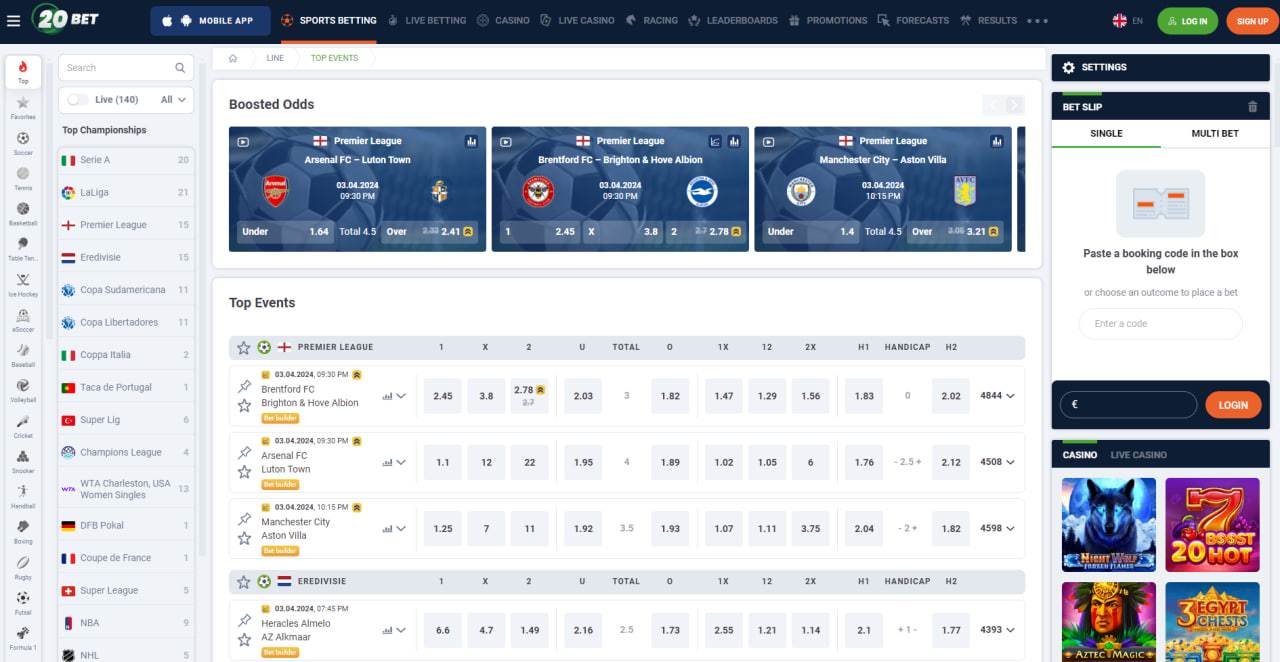Open video icon on Manchester City boosted card

(x=768, y=141)
